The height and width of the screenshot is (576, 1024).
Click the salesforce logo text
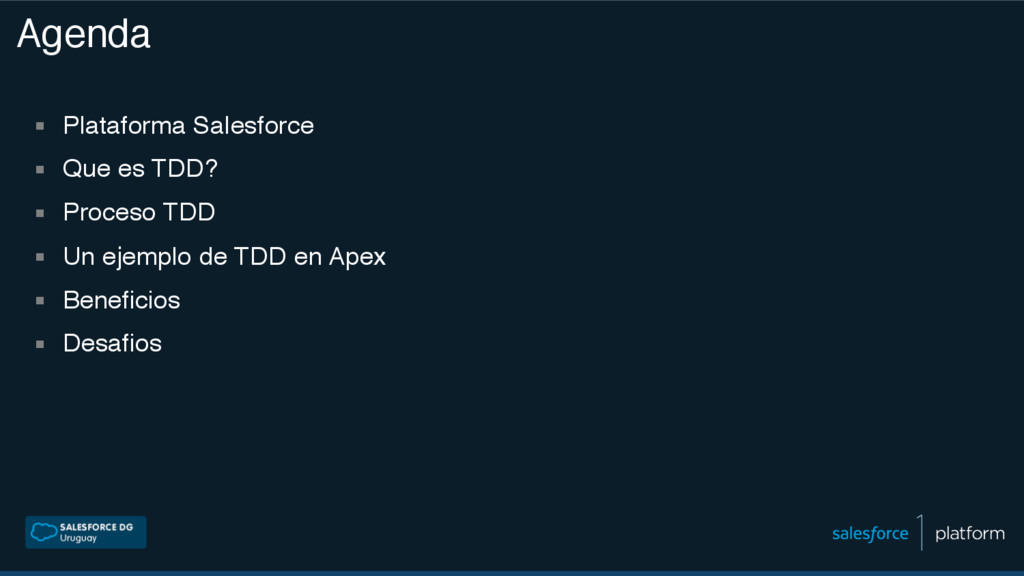point(870,534)
